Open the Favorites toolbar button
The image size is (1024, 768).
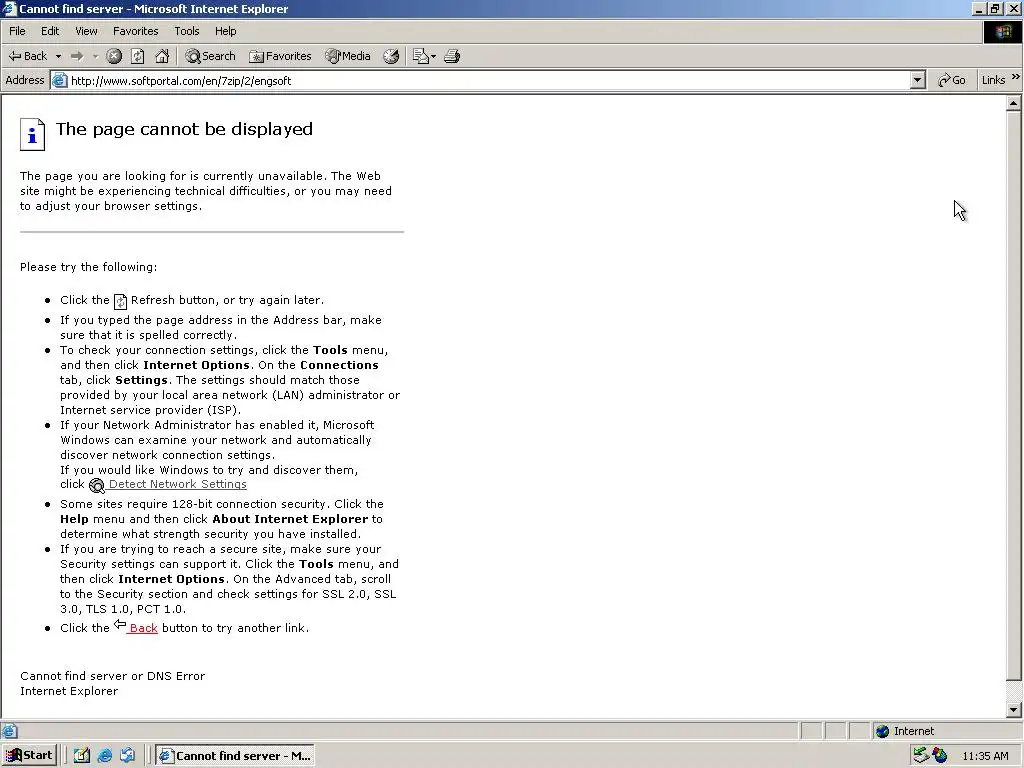280,56
